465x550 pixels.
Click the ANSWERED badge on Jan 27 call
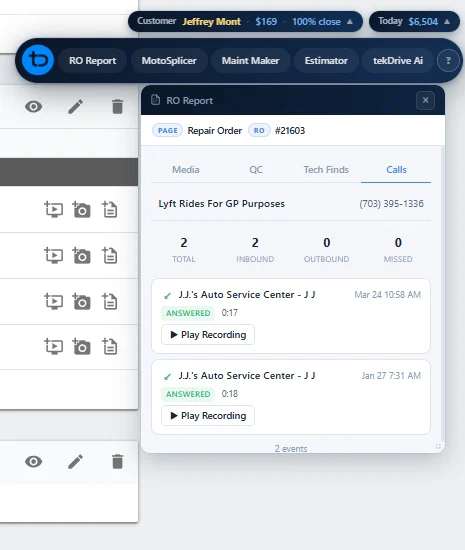pyautogui.click(x=188, y=394)
